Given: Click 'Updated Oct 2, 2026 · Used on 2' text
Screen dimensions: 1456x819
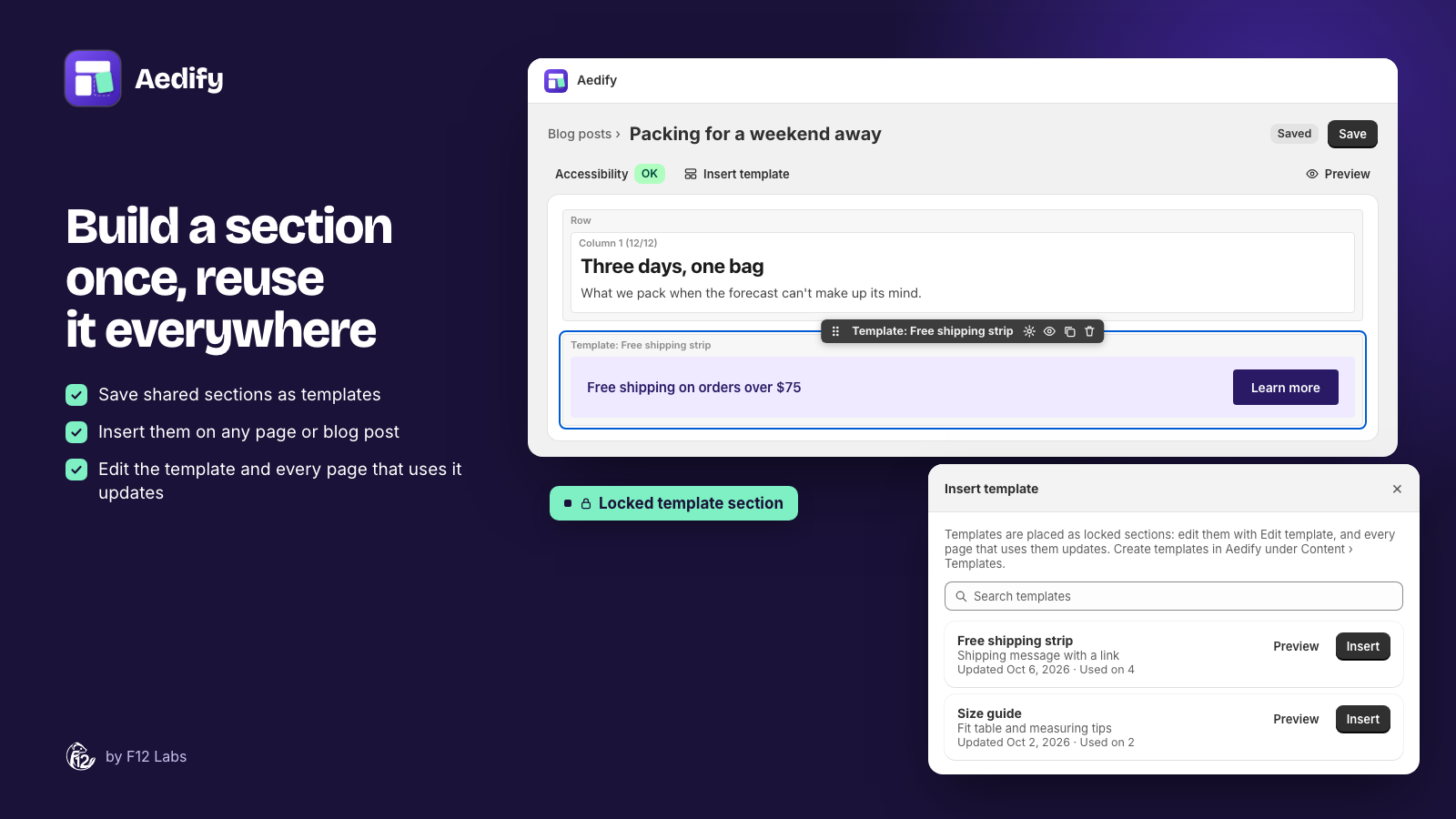Looking at the screenshot, I should tap(1046, 743).
